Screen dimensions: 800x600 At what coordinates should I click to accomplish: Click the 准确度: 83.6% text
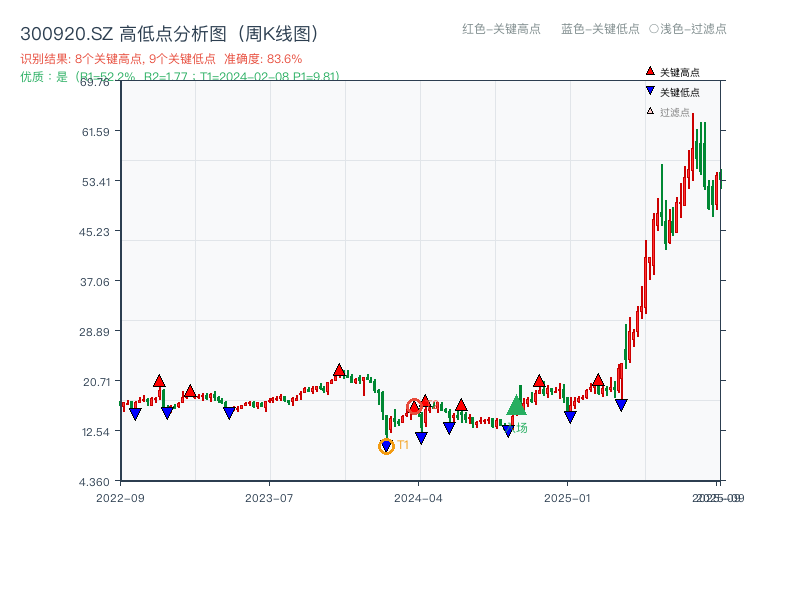(263, 59)
